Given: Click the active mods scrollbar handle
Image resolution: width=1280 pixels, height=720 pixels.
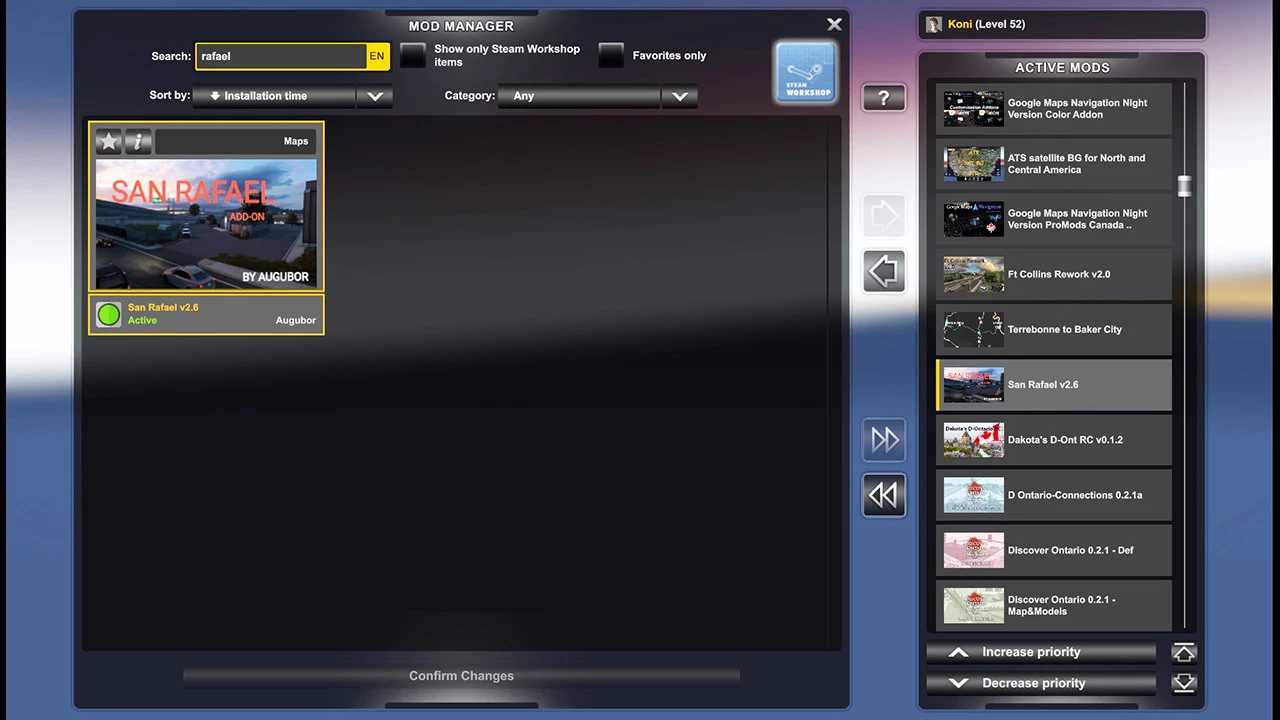Looking at the screenshot, I should tap(1185, 186).
